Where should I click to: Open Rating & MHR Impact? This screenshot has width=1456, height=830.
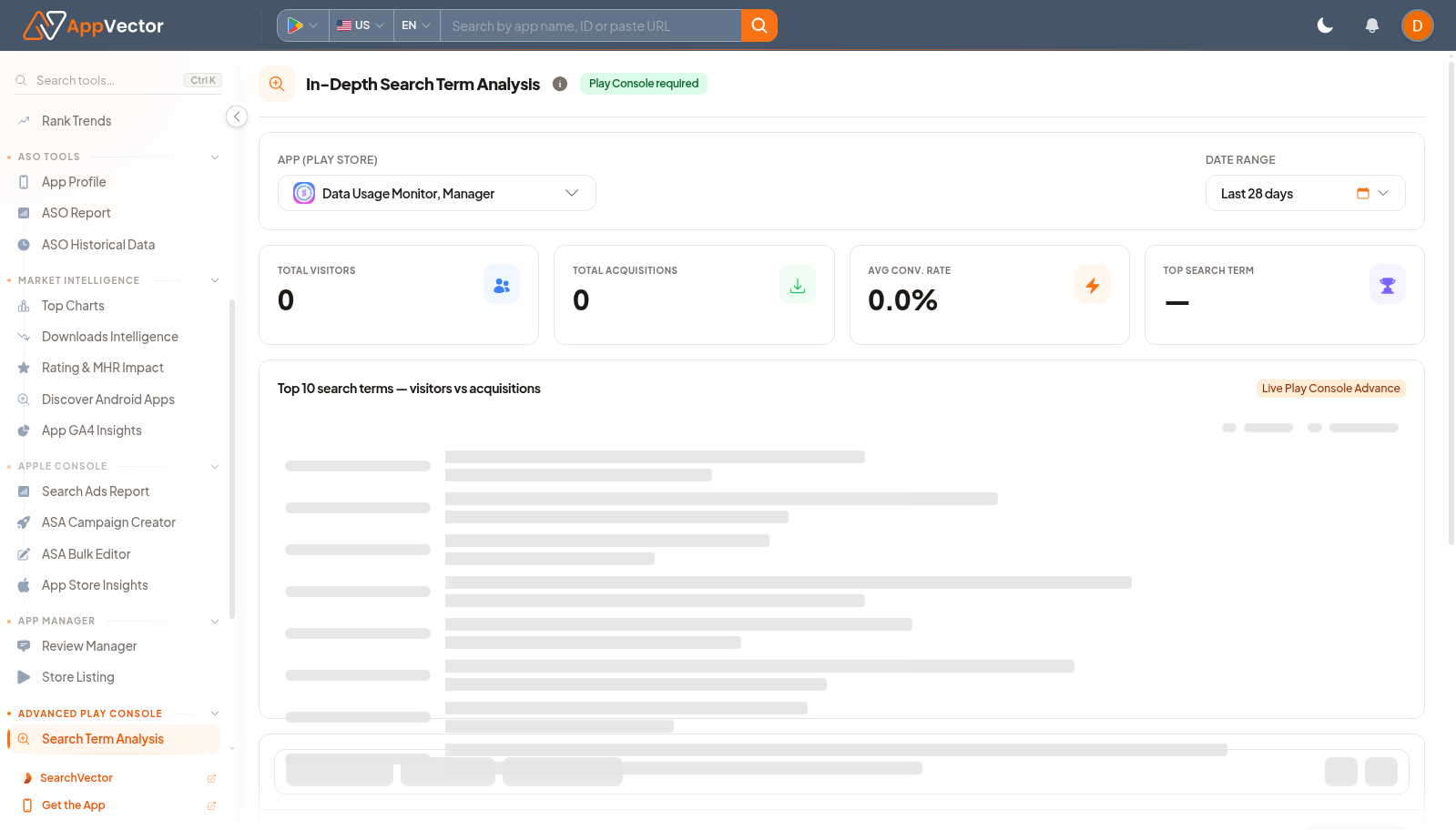pyautogui.click(x=103, y=368)
